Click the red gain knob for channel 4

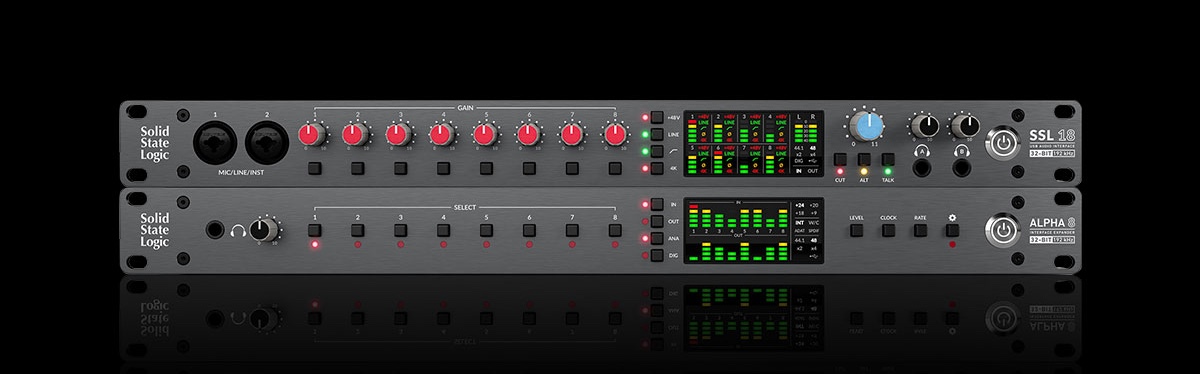coord(442,133)
